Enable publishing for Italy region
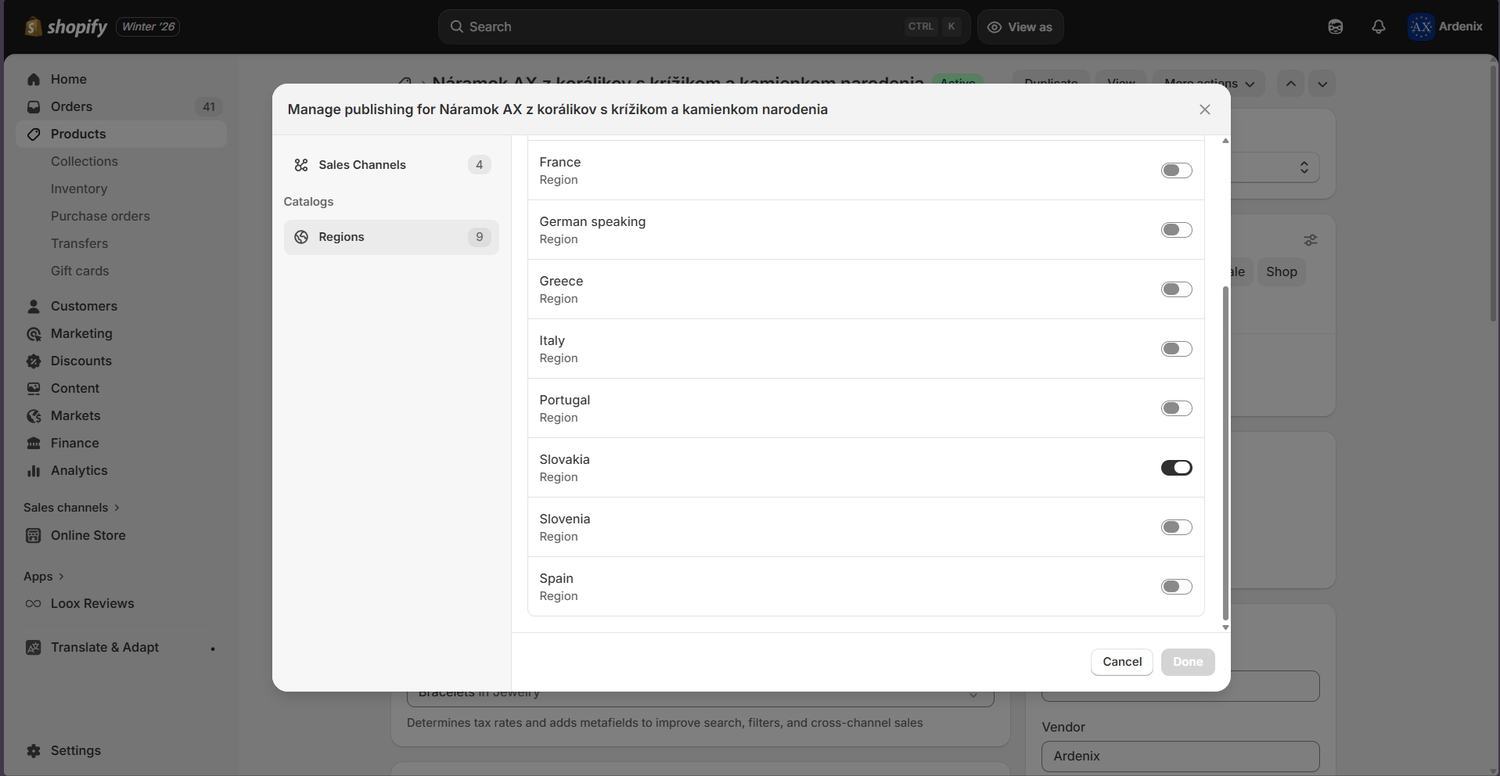Image resolution: width=1500 pixels, height=776 pixels. pos(1176,349)
